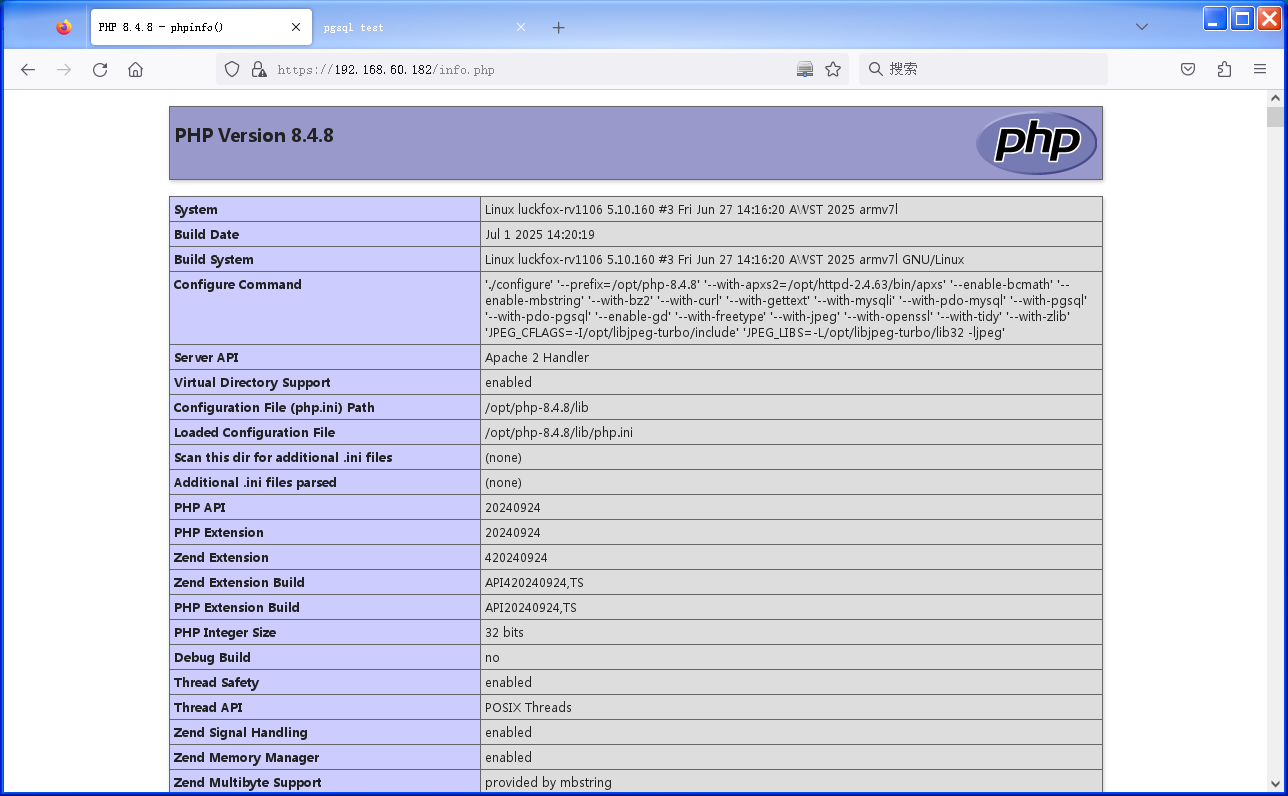Viewport: 1288px width, 796px height.
Task: Click the PHP logo link
Action: click(1036, 143)
